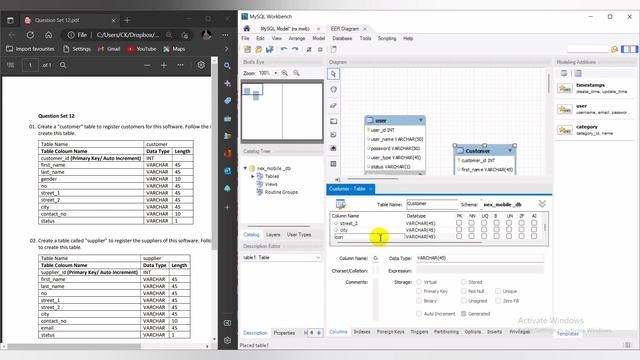The width and height of the screenshot is (640, 360).
Task: Check the Unique checkbox
Action: coord(498,291)
